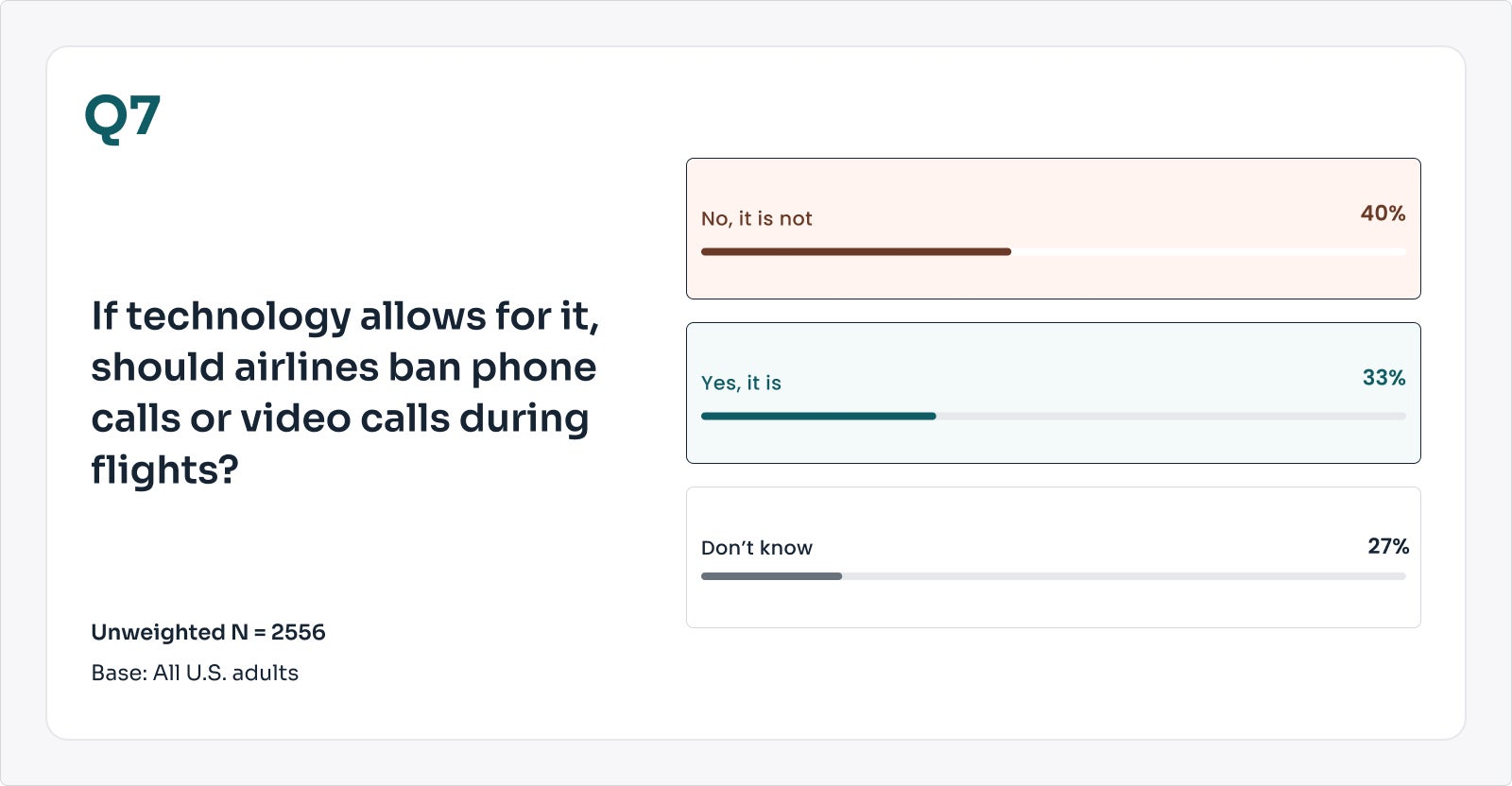
Task: Select the "No, it is not" answer card
Action: point(1053,229)
